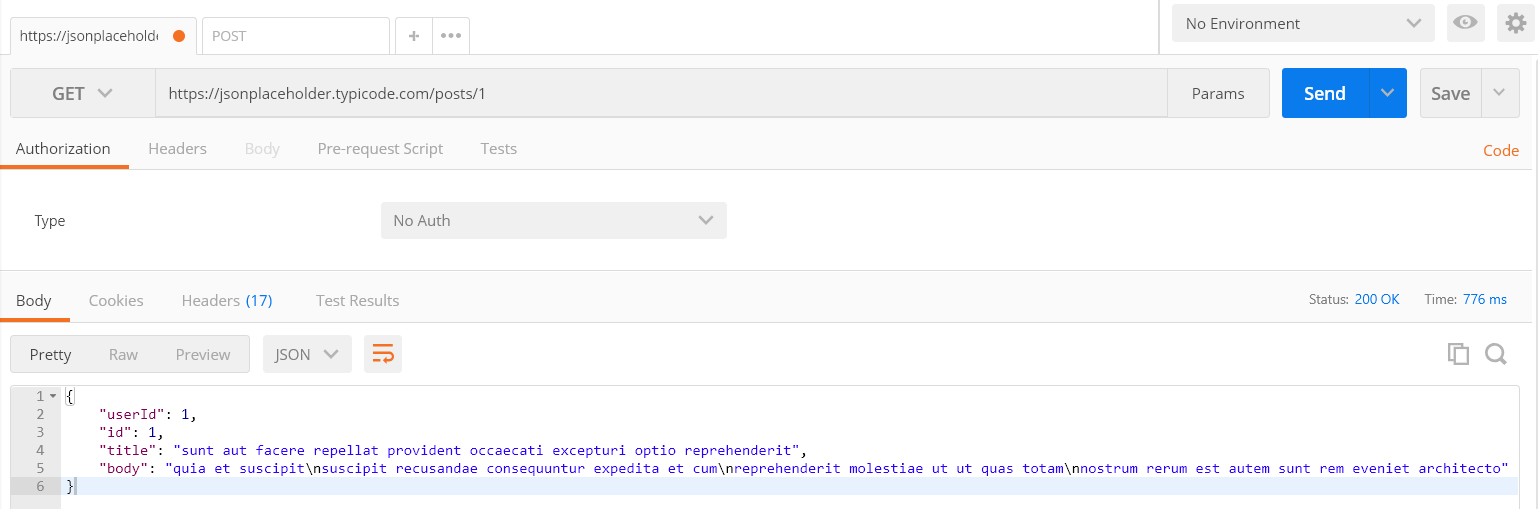This screenshot has height=509, width=1538.
Task: Toggle the wrap lines icon
Action: pyautogui.click(x=383, y=354)
